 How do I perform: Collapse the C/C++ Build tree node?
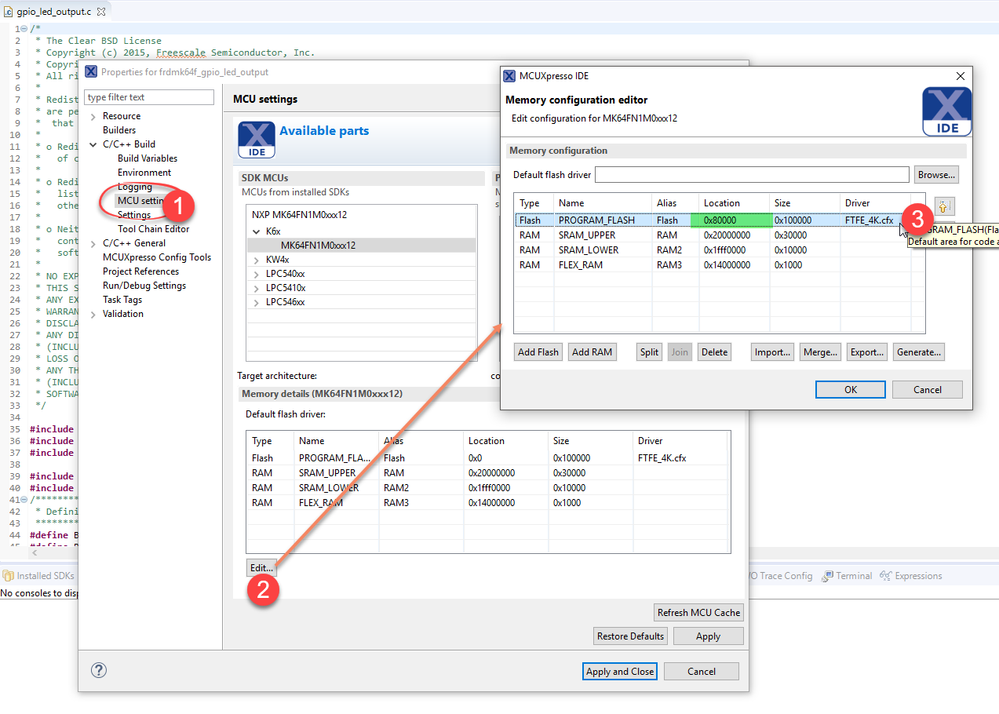tap(93, 145)
